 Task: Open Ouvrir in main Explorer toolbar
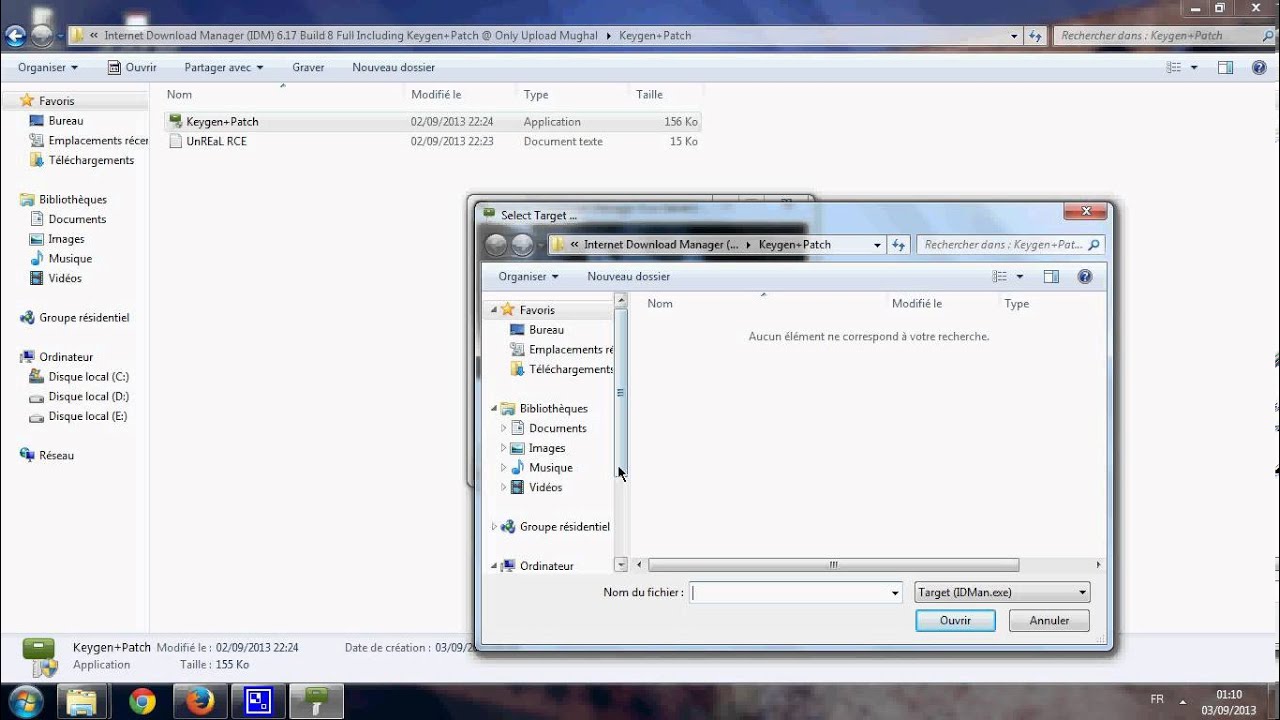131,67
